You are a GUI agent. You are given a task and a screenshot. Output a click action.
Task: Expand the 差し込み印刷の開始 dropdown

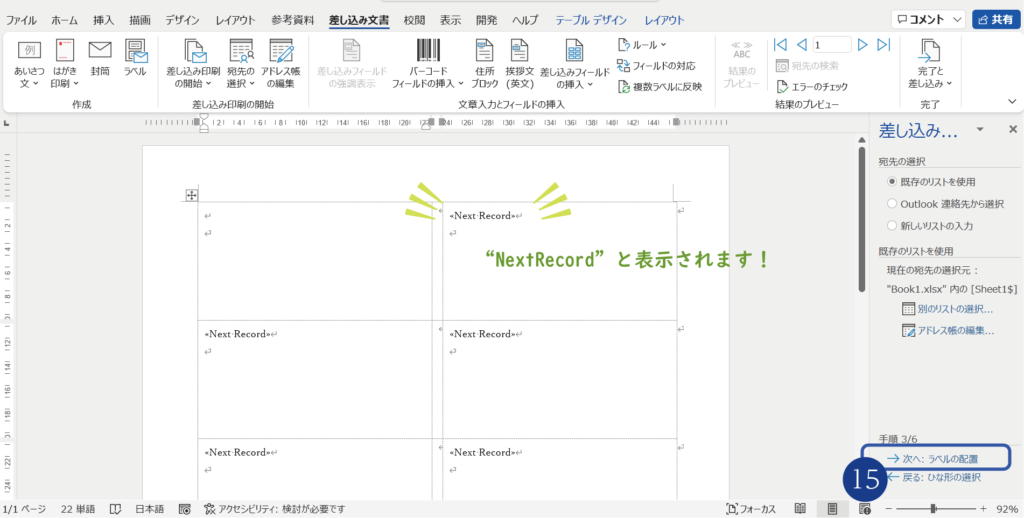(x=191, y=64)
